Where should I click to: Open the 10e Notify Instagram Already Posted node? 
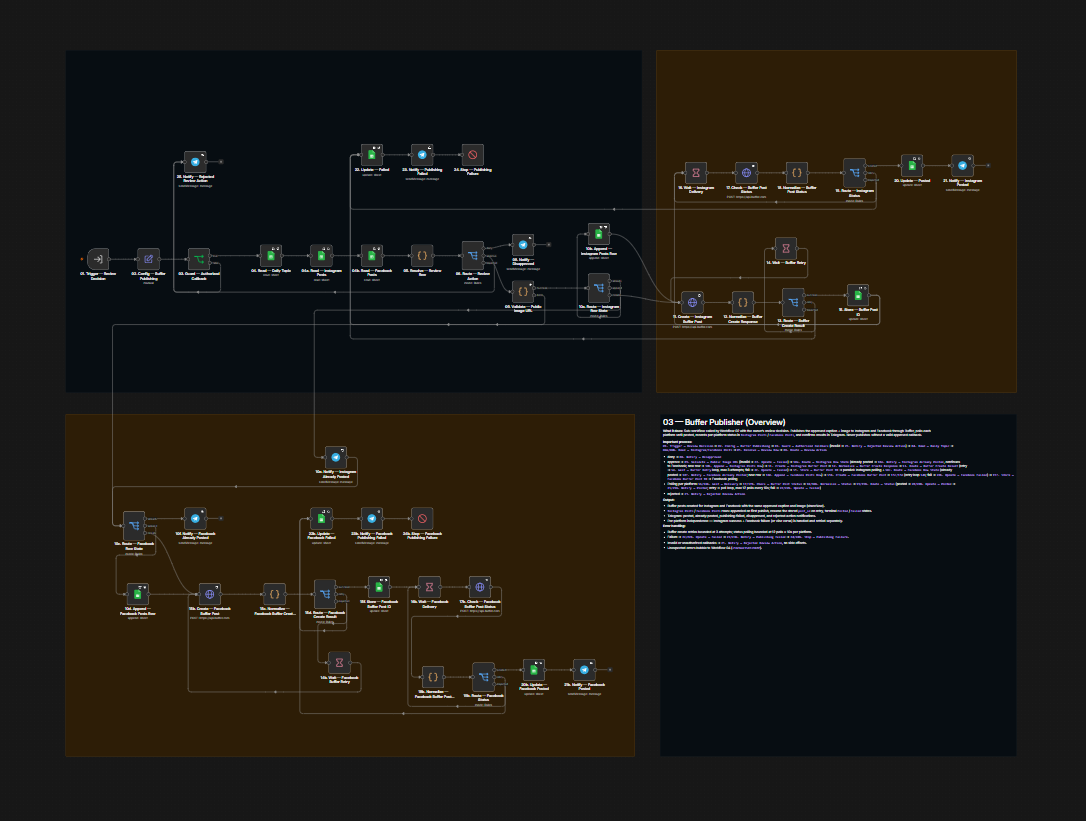click(336, 457)
